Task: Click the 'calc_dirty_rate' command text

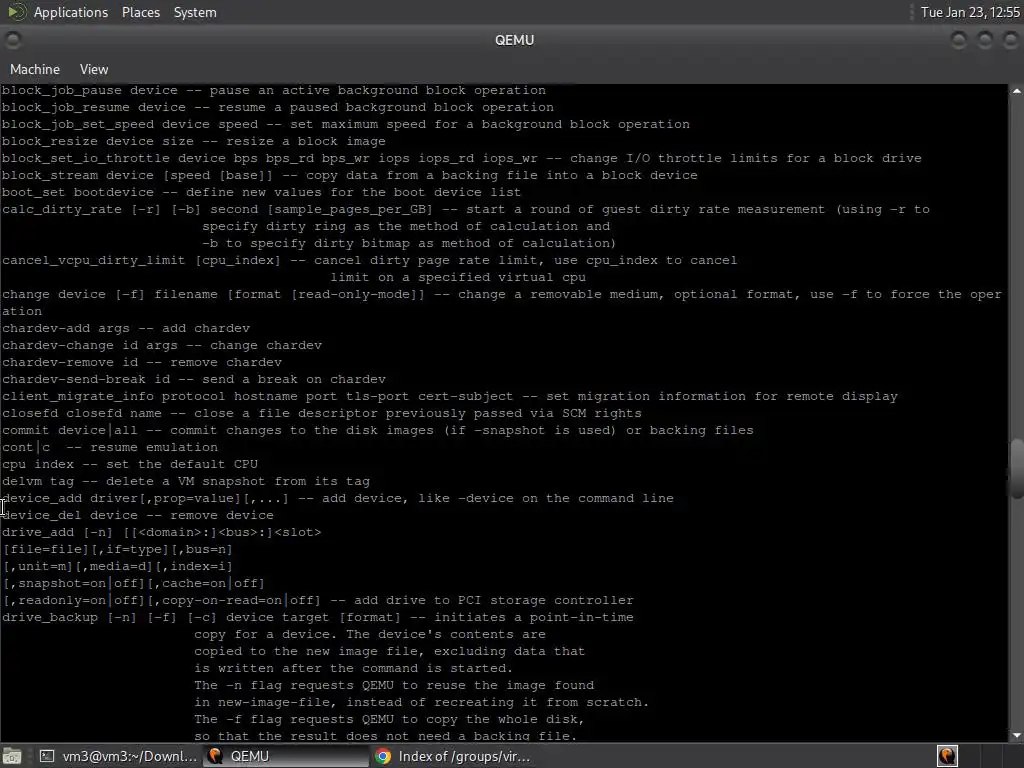Action: 61,209
